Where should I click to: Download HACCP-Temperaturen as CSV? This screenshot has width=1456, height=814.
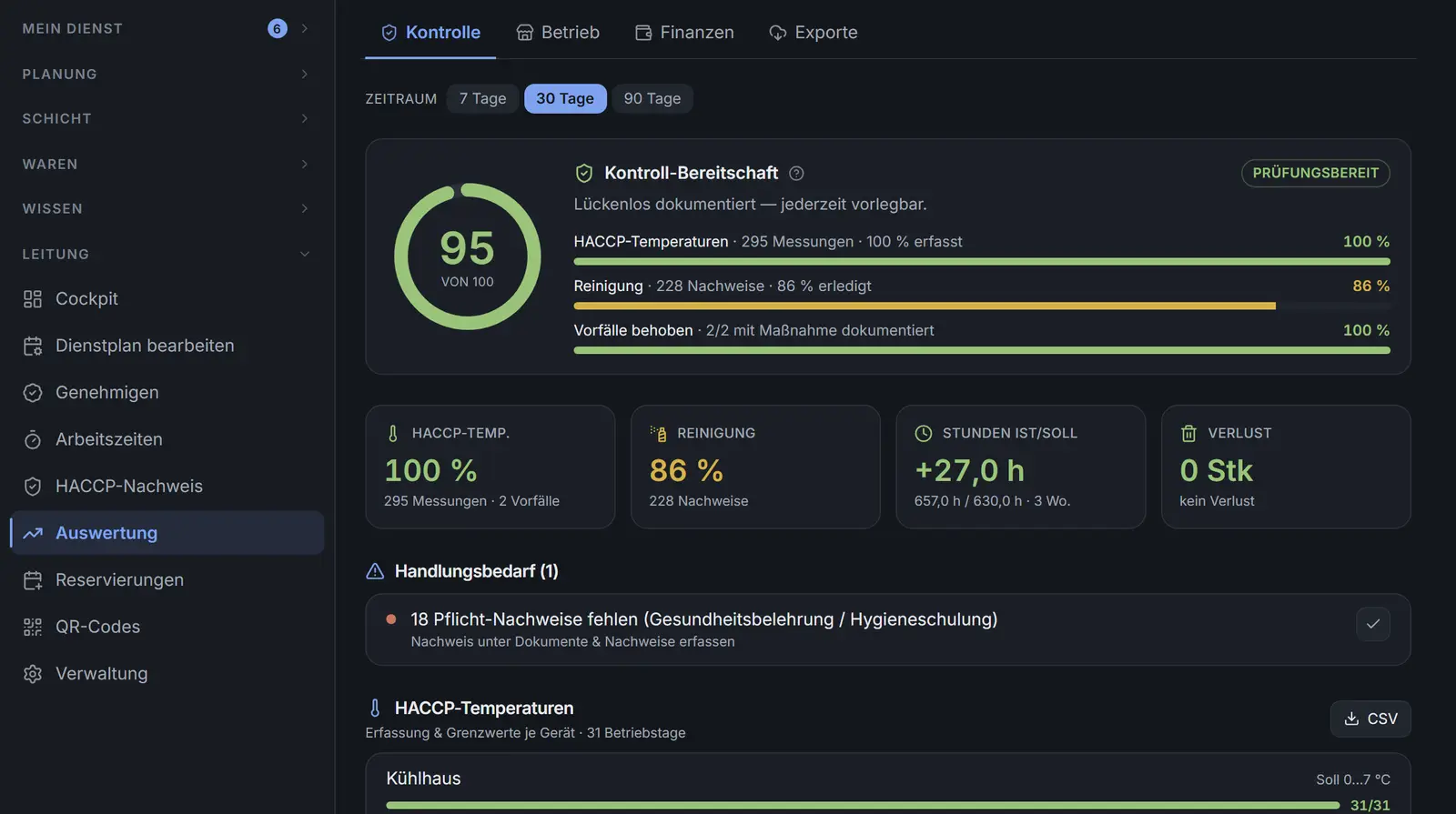(x=1370, y=719)
